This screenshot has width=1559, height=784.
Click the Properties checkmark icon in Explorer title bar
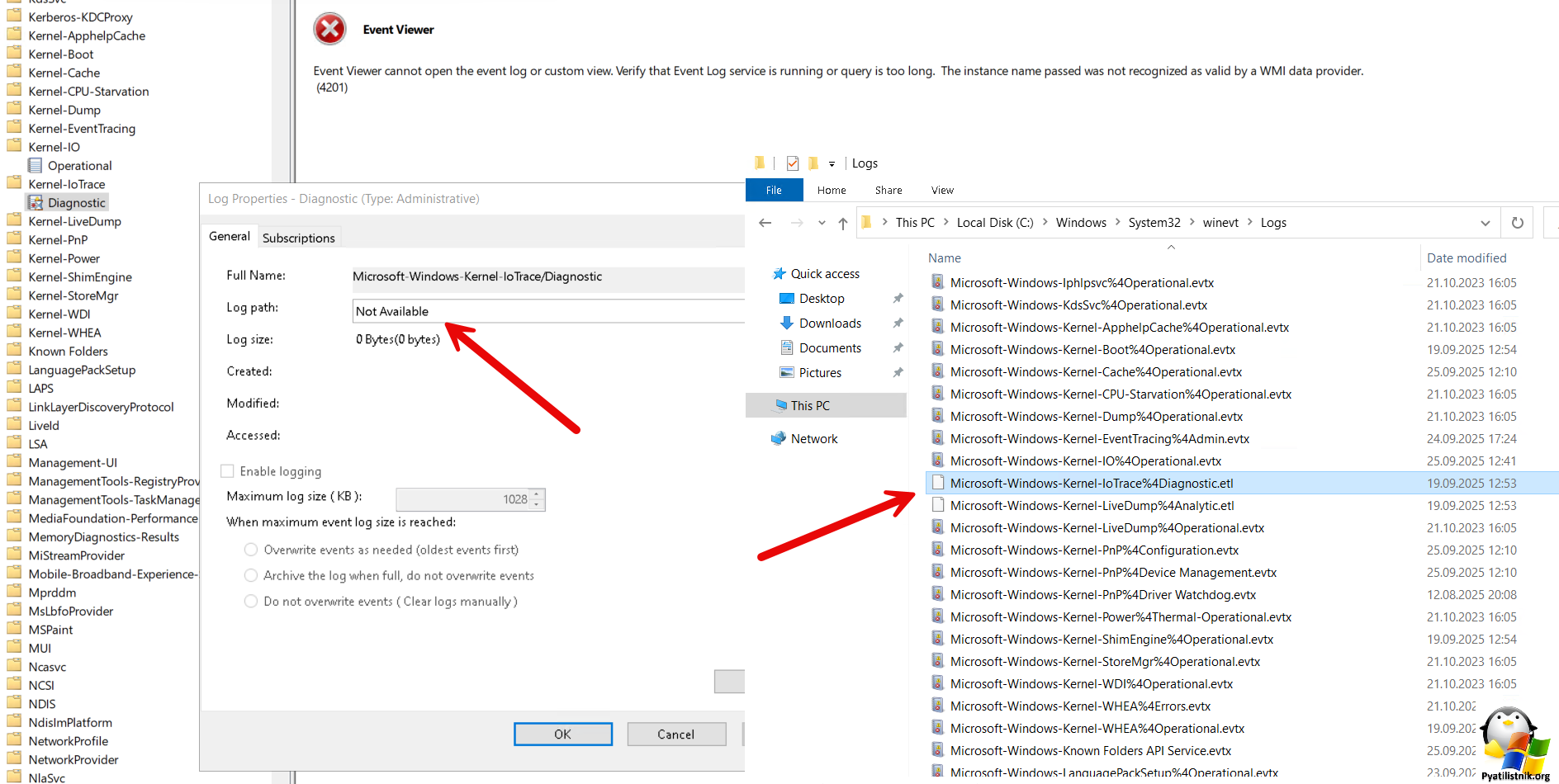[793, 163]
